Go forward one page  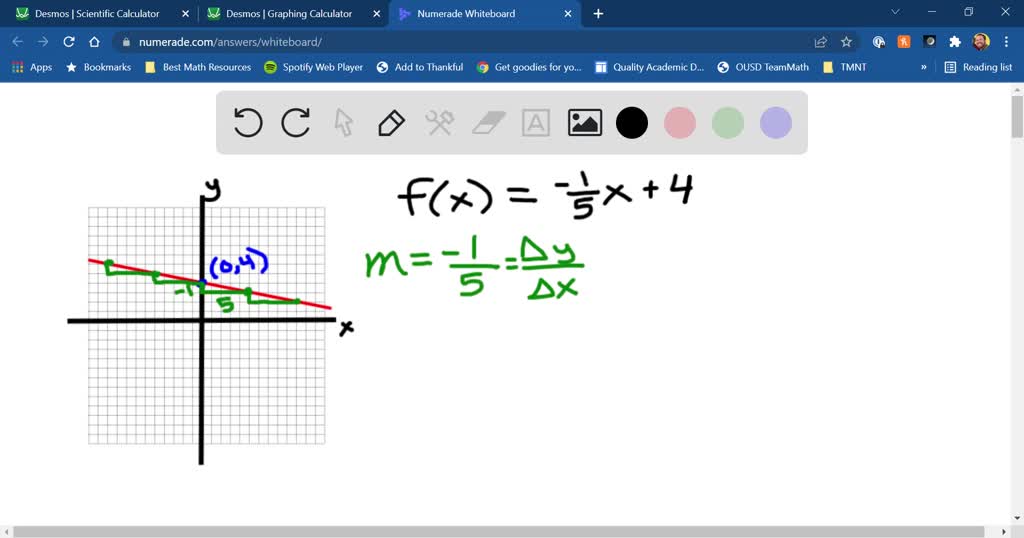coord(43,42)
